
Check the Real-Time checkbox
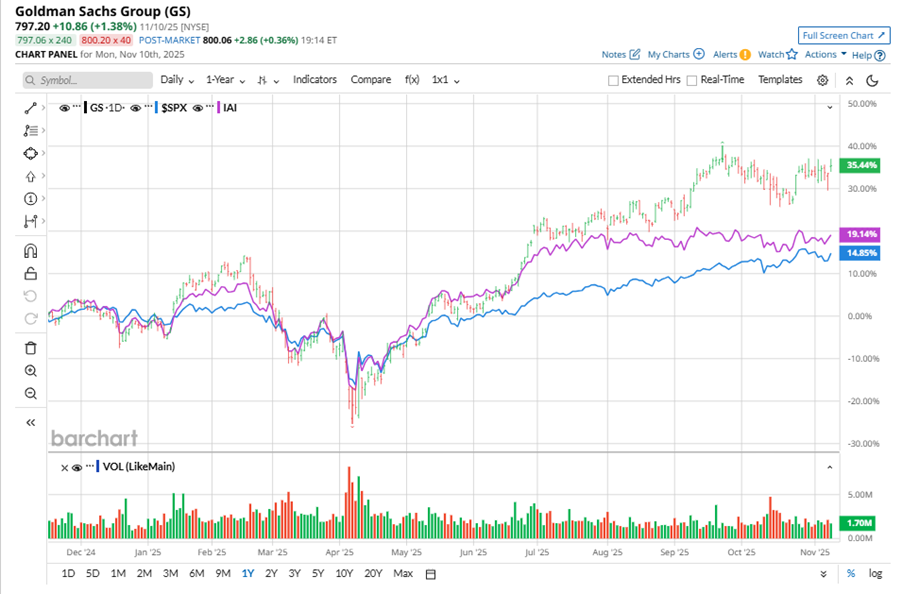pyautogui.click(x=692, y=80)
